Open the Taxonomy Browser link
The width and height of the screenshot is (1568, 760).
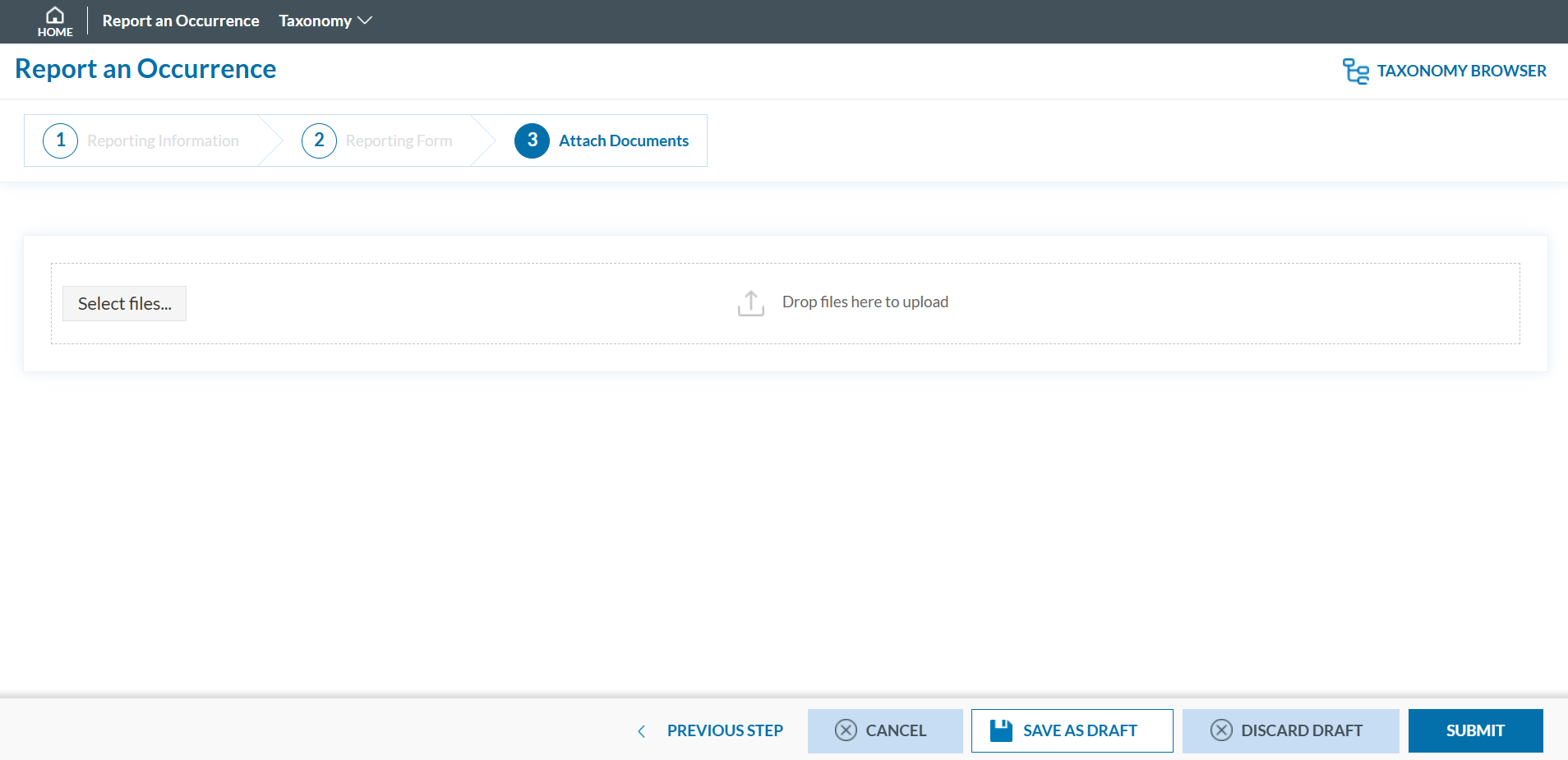click(x=1445, y=71)
